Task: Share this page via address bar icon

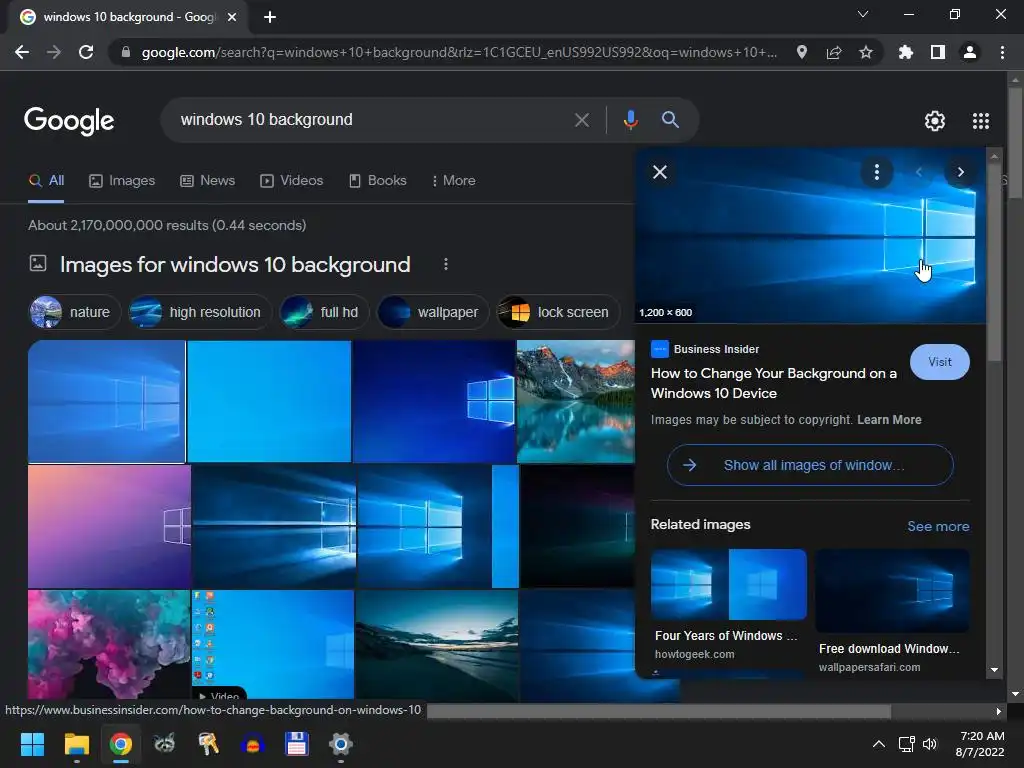Action: pos(834,52)
